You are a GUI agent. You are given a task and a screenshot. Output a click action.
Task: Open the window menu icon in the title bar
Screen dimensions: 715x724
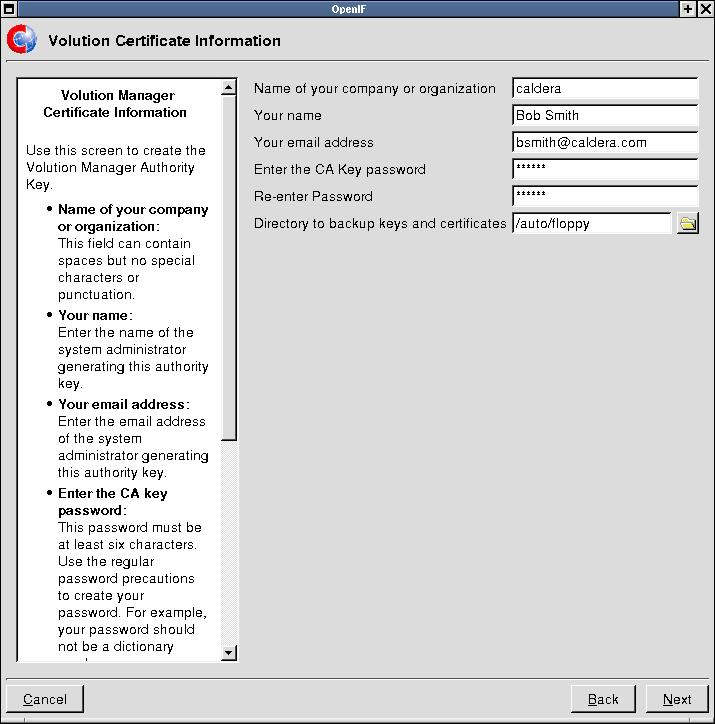pos(8,8)
